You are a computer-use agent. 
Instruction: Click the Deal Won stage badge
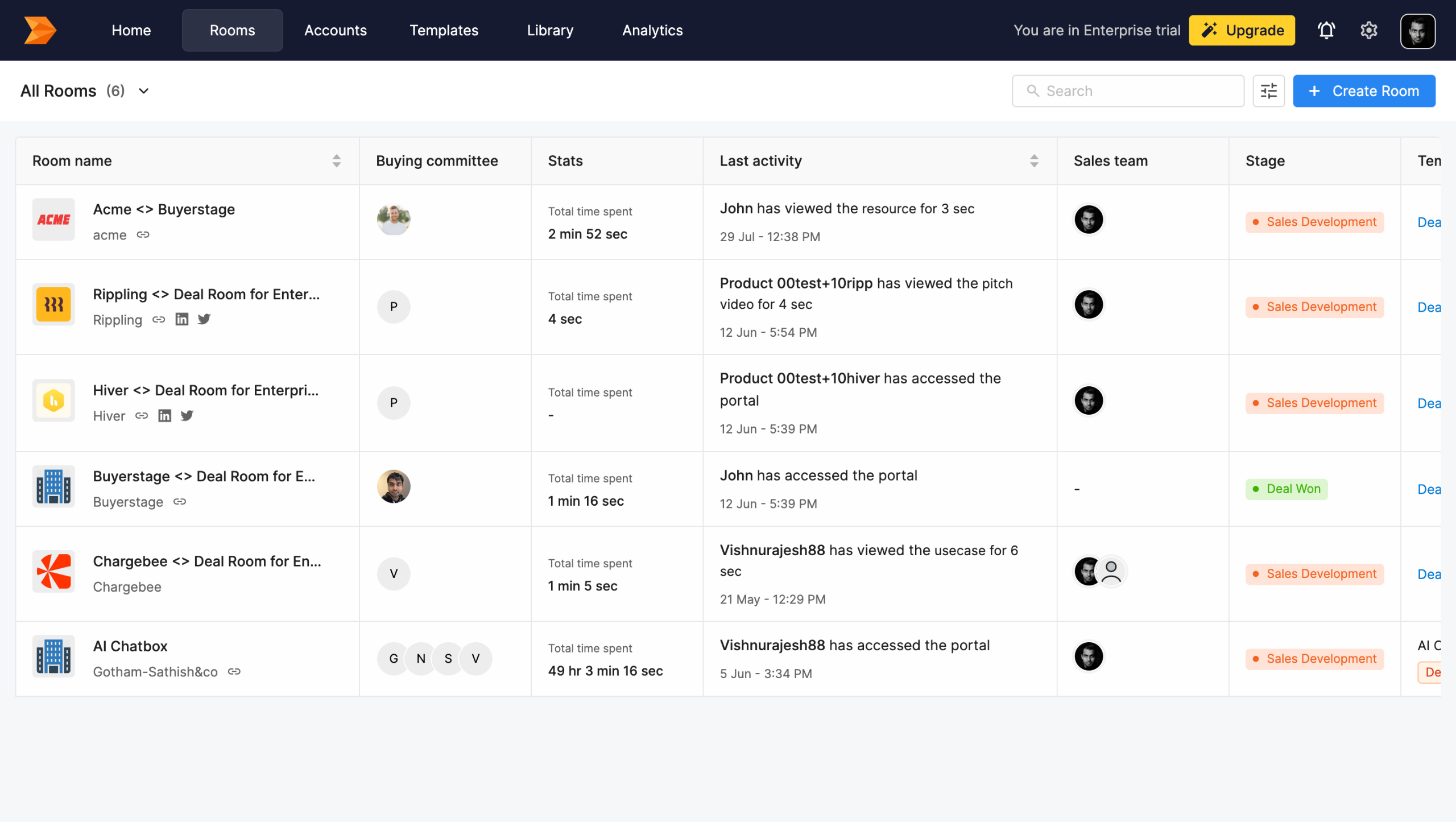coord(1286,489)
